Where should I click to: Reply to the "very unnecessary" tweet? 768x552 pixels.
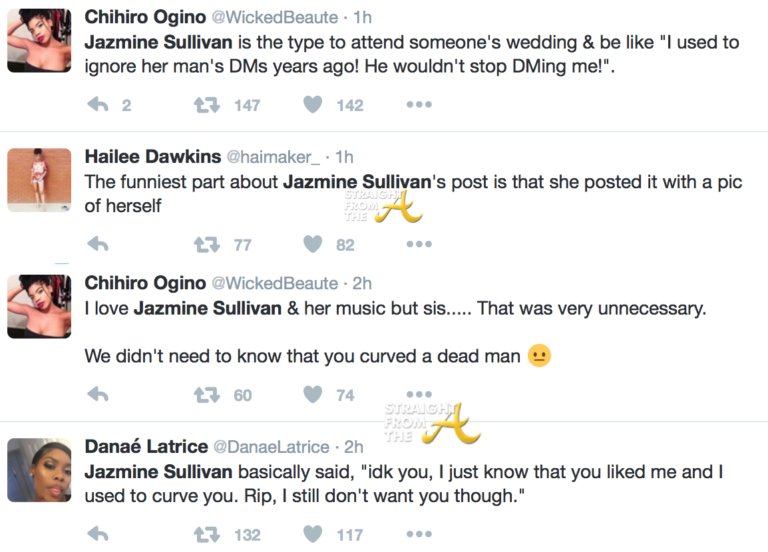tap(98, 395)
